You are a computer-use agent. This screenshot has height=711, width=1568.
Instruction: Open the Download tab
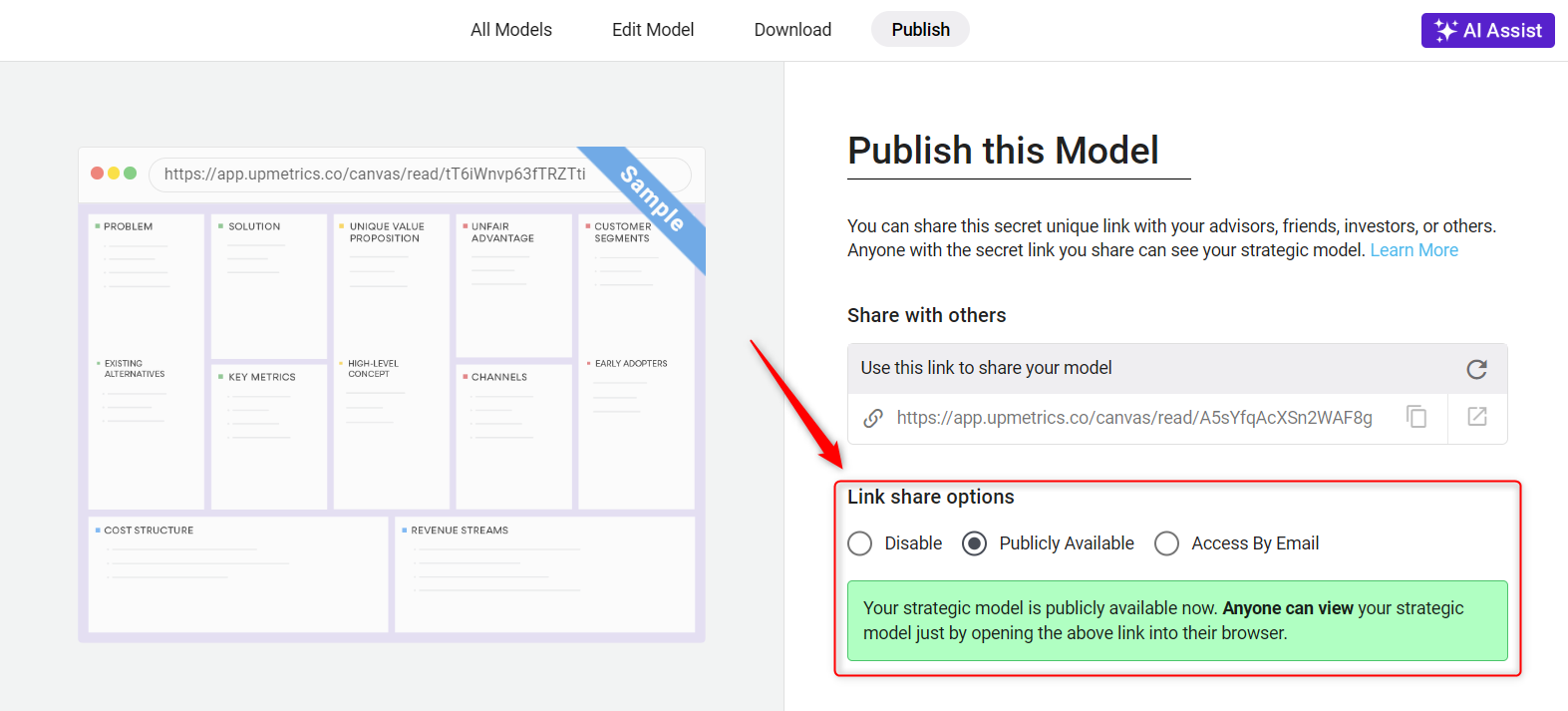tap(792, 30)
